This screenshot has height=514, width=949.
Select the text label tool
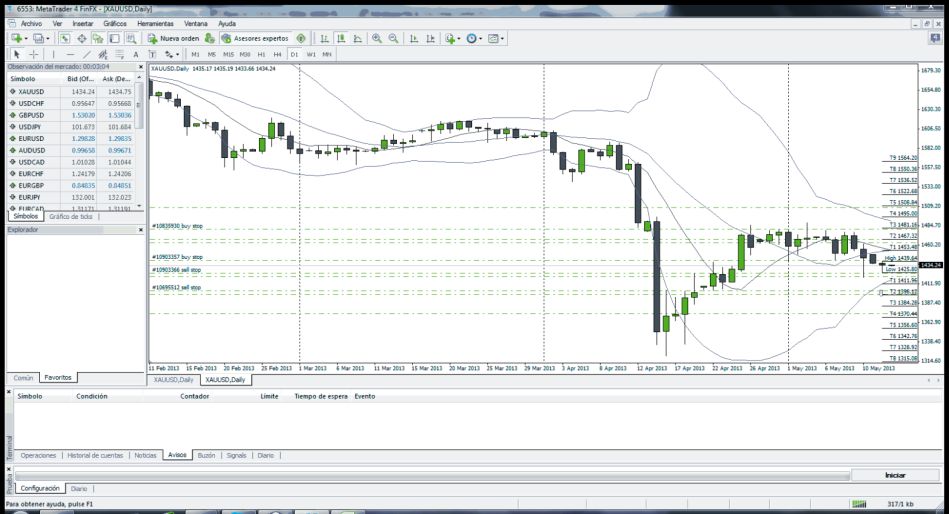click(x=135, y=54)
